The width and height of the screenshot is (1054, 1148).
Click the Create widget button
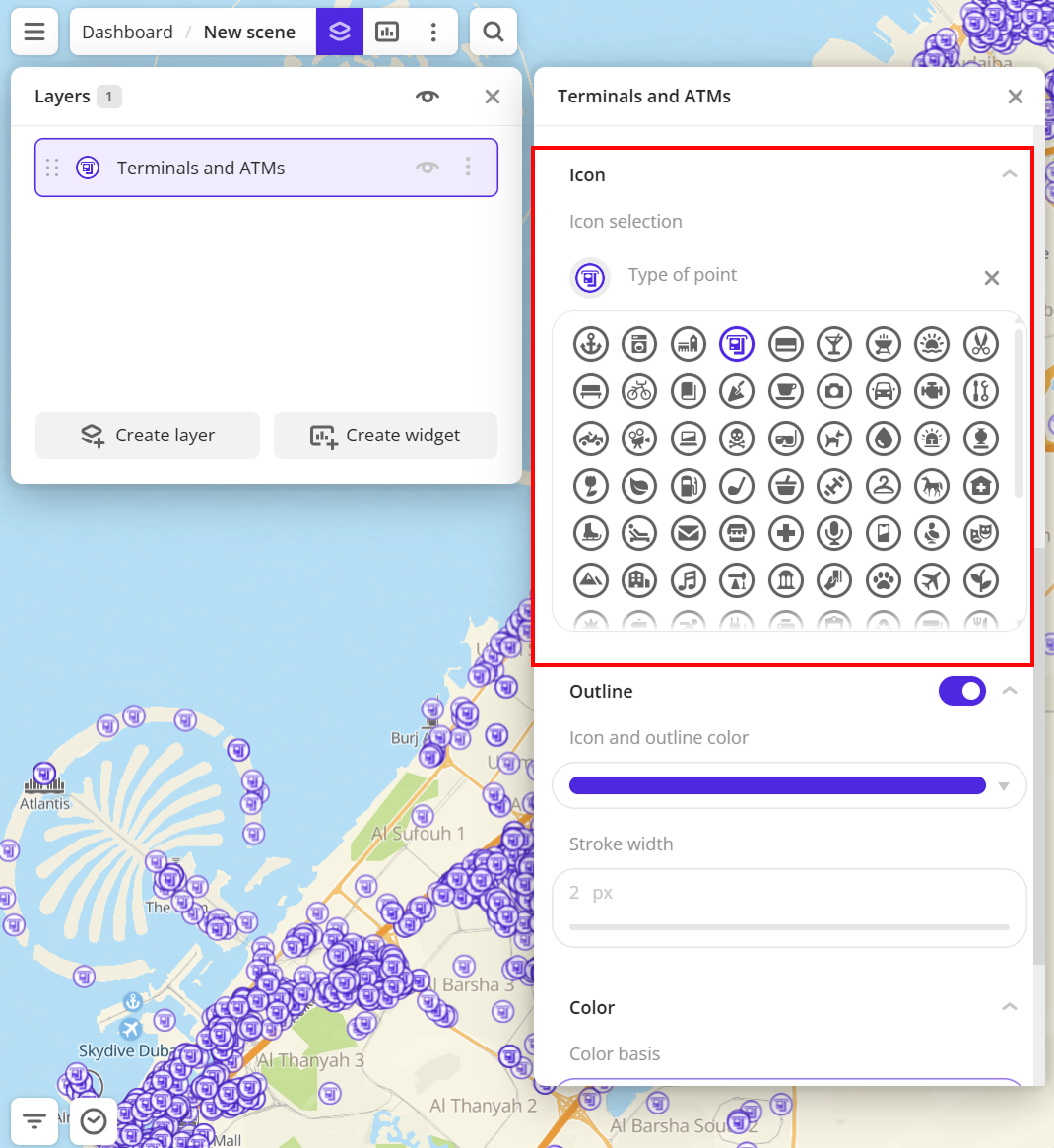click(x=385, y=436)
